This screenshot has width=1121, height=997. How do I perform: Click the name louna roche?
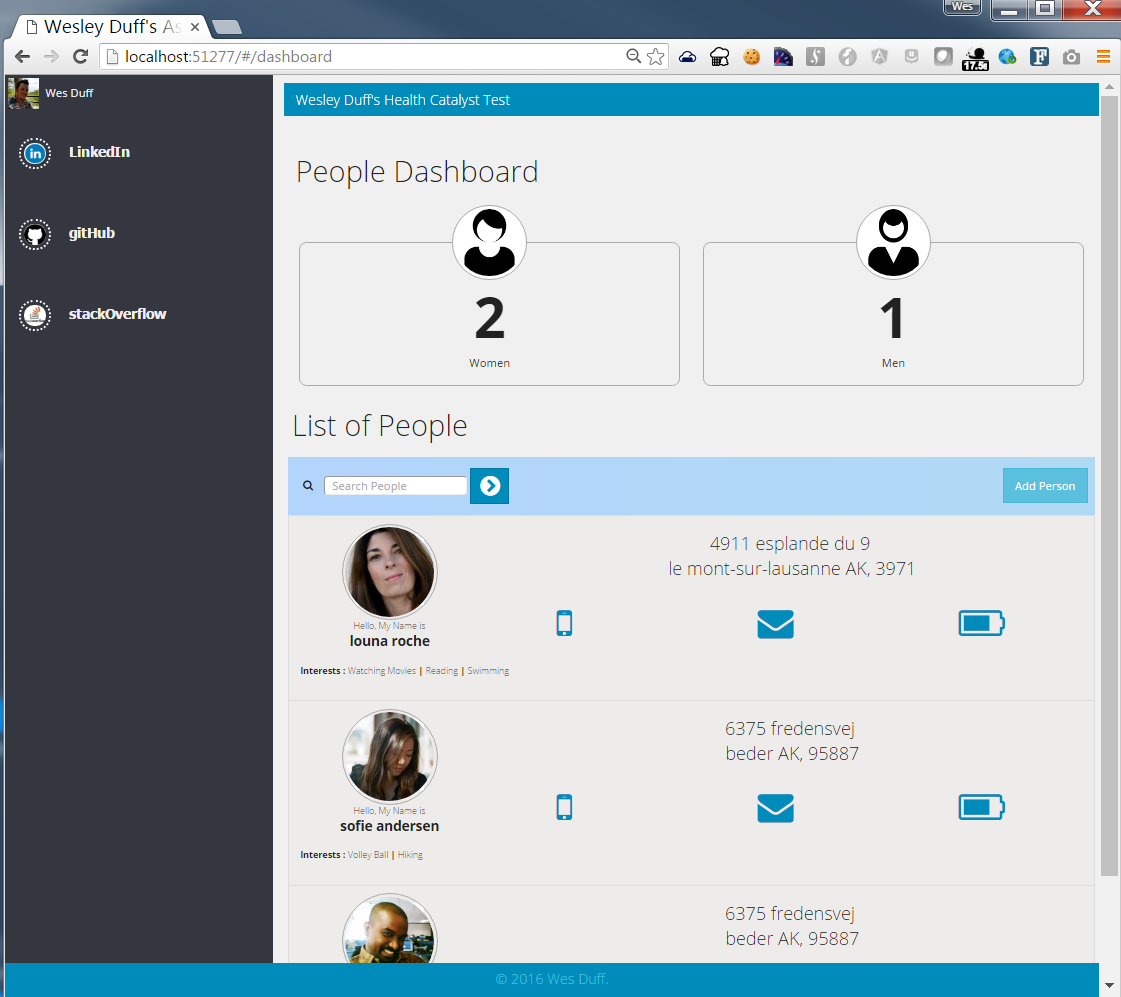tap(390, 641)
